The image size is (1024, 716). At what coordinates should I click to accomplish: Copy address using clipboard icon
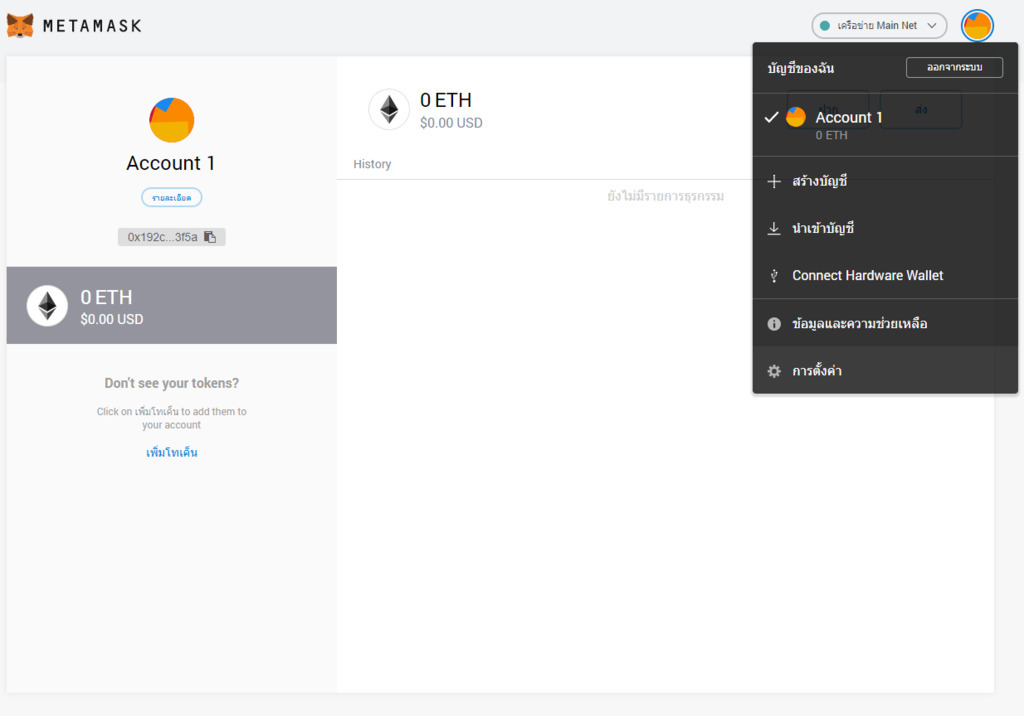(210, 237)
